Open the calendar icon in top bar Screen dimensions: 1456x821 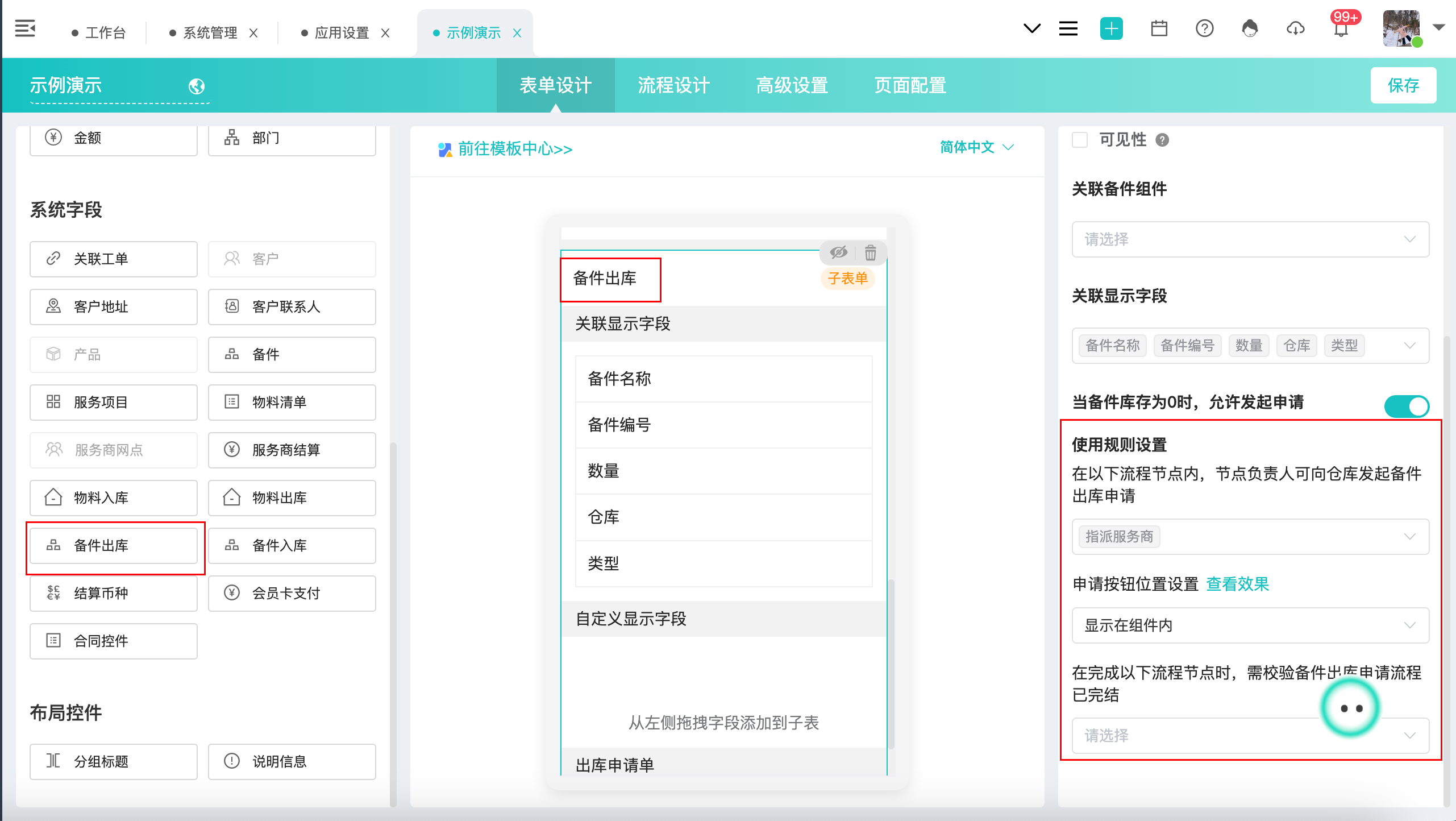(1159, 28)
